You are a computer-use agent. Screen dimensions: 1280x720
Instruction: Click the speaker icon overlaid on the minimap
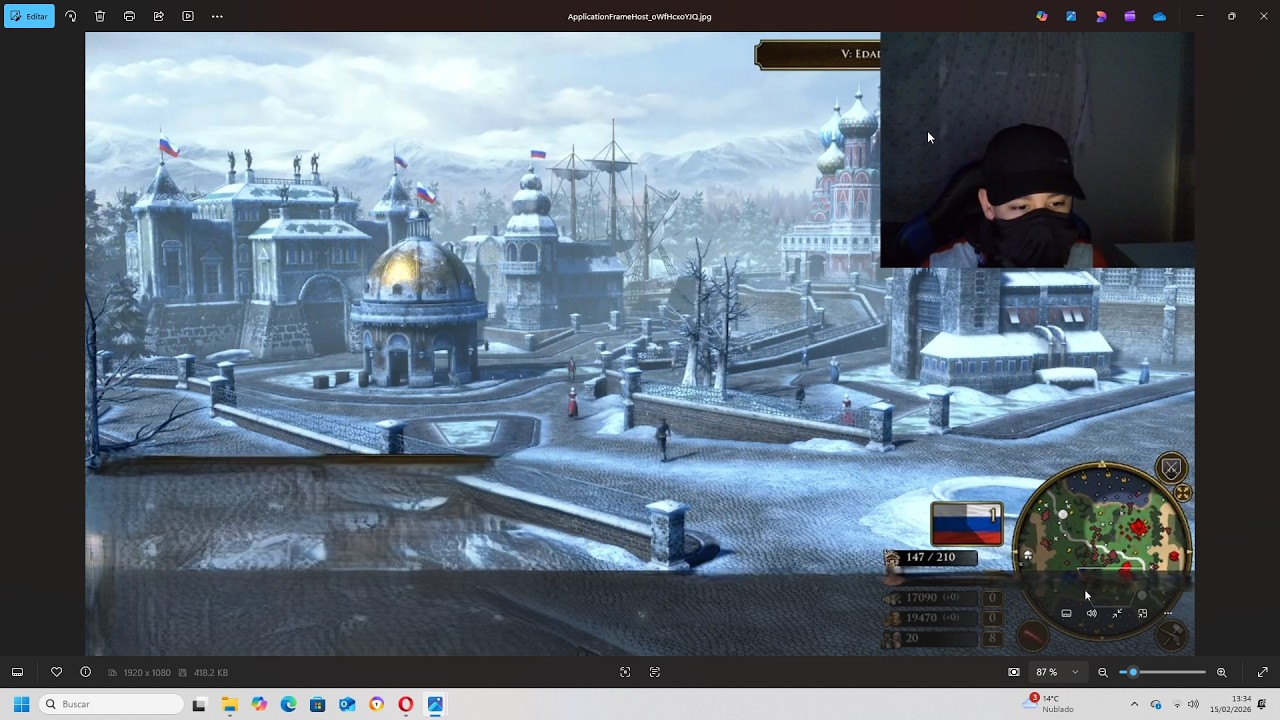click(1091, 613)
